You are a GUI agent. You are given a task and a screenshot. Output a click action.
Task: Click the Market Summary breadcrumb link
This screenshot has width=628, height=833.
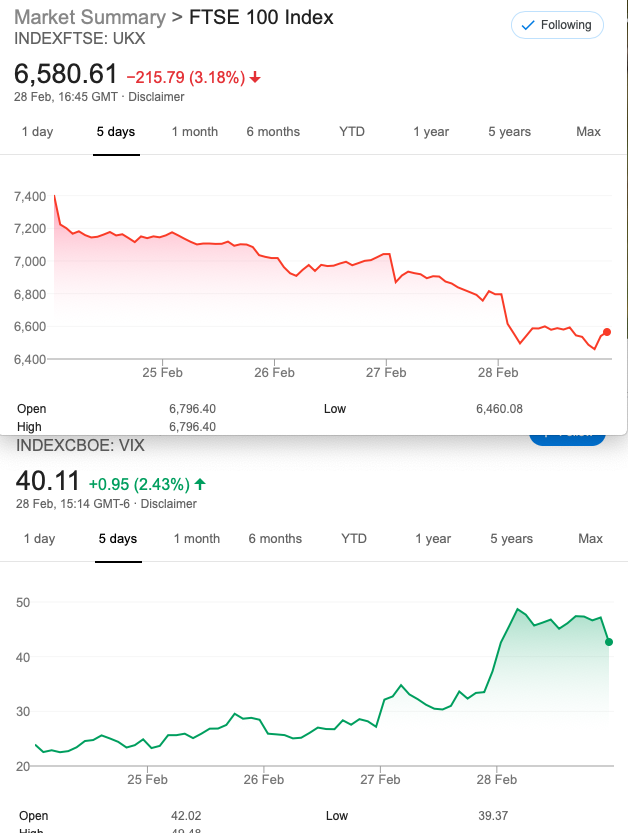tap(90, 17)
